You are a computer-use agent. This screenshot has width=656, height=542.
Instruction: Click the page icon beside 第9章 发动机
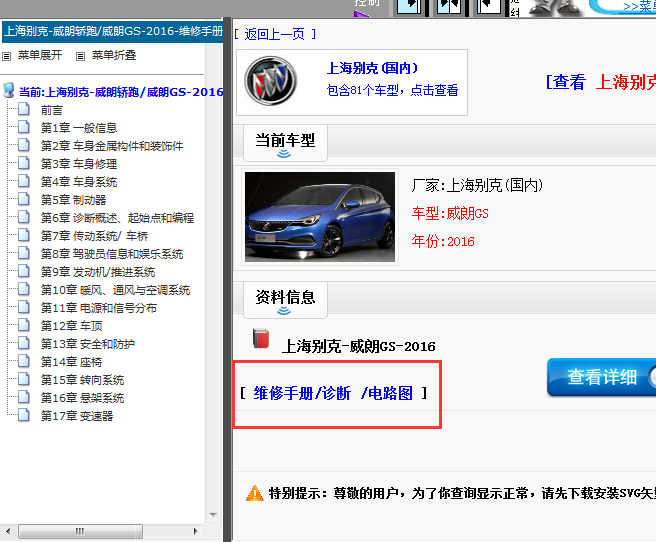pyautogui.click(x=24, y=271)
